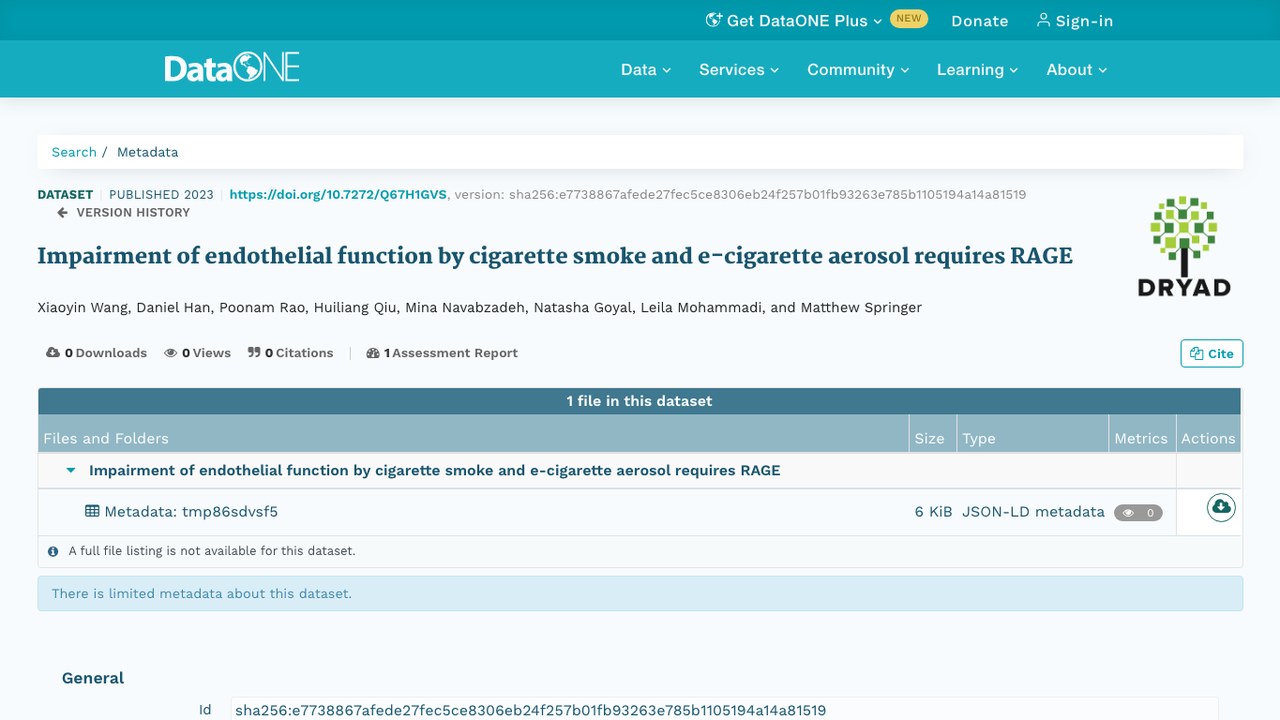Expand the Community menu

(858, 69)
